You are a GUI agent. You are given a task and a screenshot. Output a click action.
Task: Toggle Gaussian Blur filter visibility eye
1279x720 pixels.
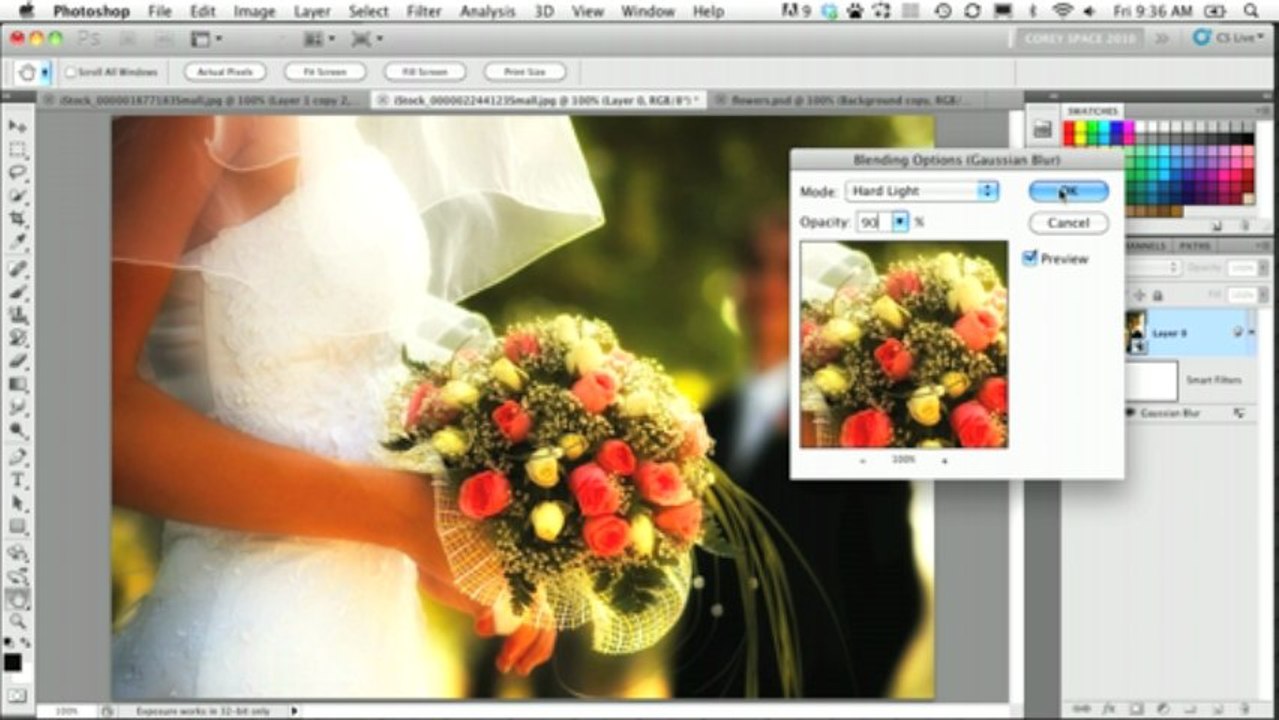click(x=1132, y=412)
